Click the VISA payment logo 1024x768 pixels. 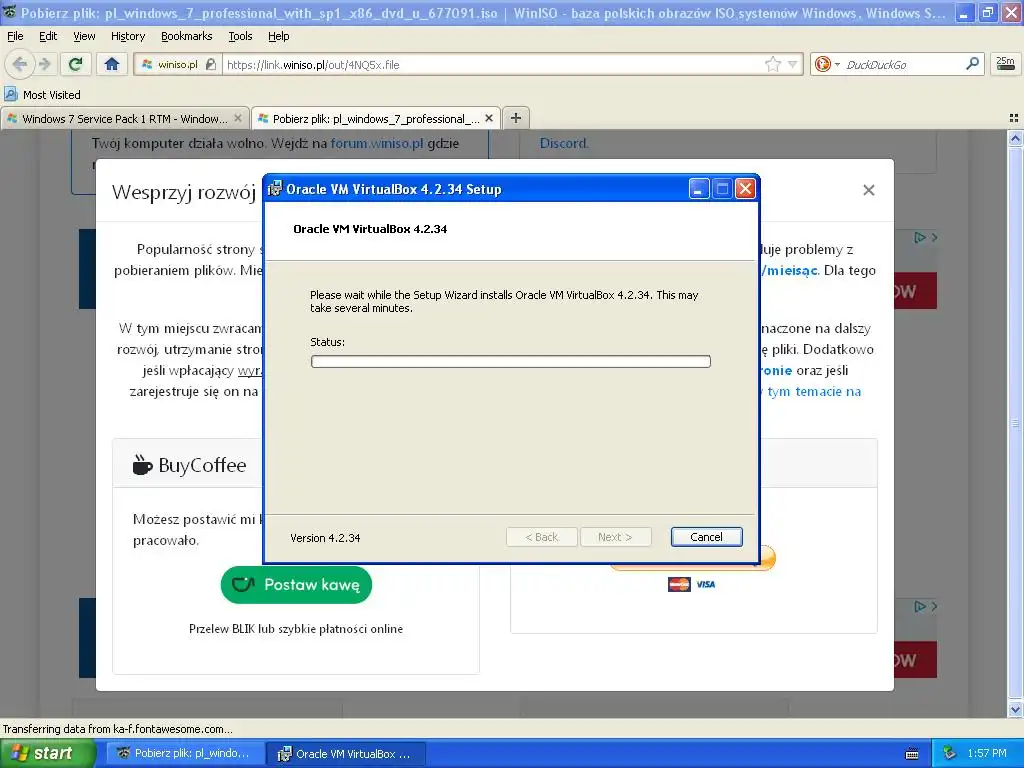[705, 584]
